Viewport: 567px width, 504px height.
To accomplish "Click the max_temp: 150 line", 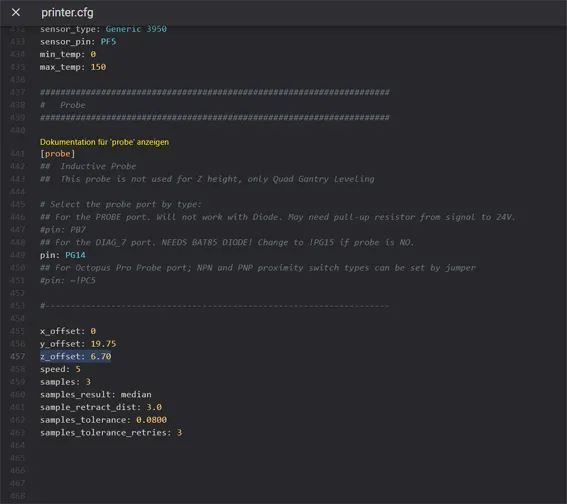I will click(x=73, y=67).
